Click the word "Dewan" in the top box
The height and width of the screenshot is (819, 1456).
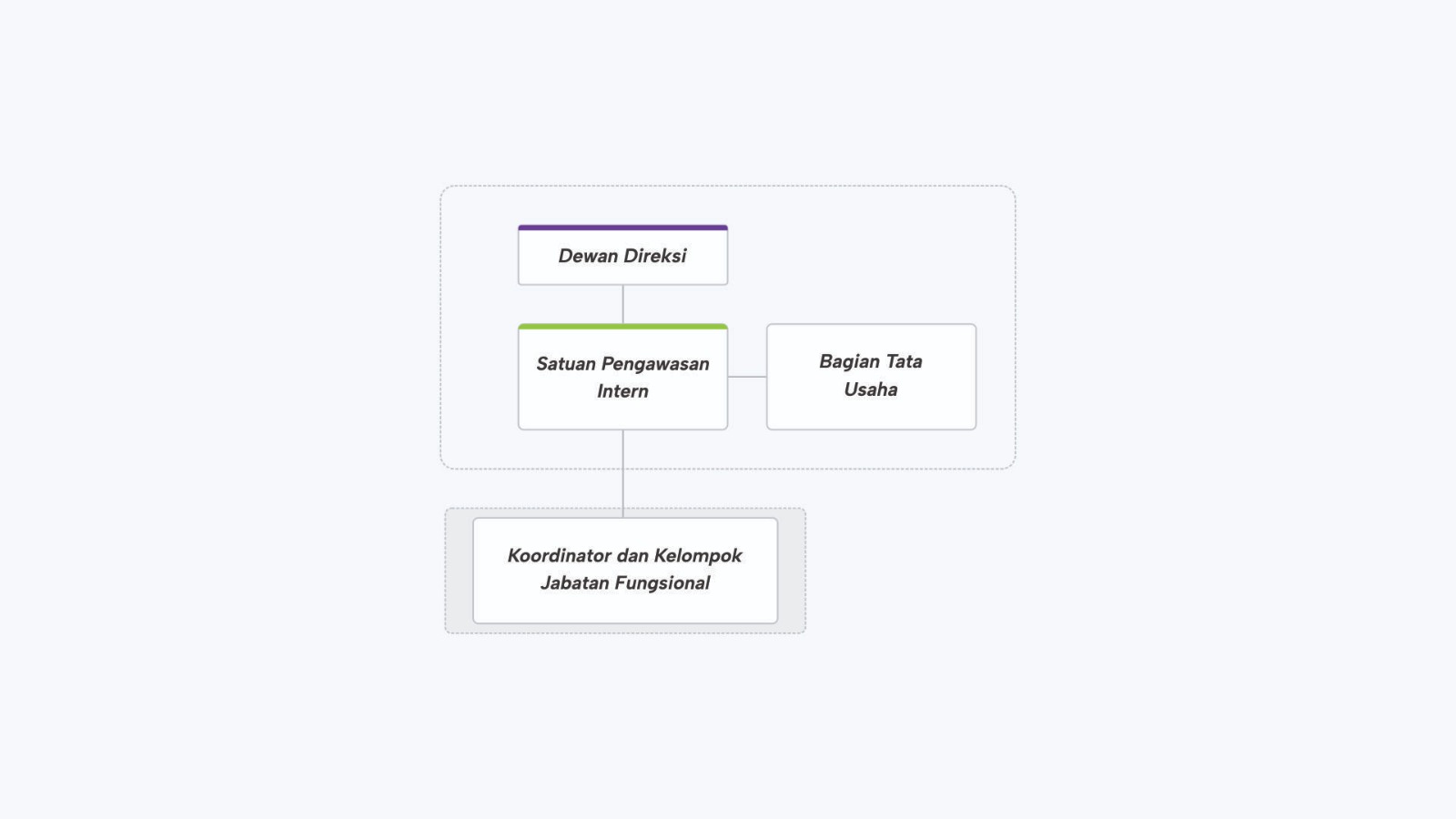[588, 256]
